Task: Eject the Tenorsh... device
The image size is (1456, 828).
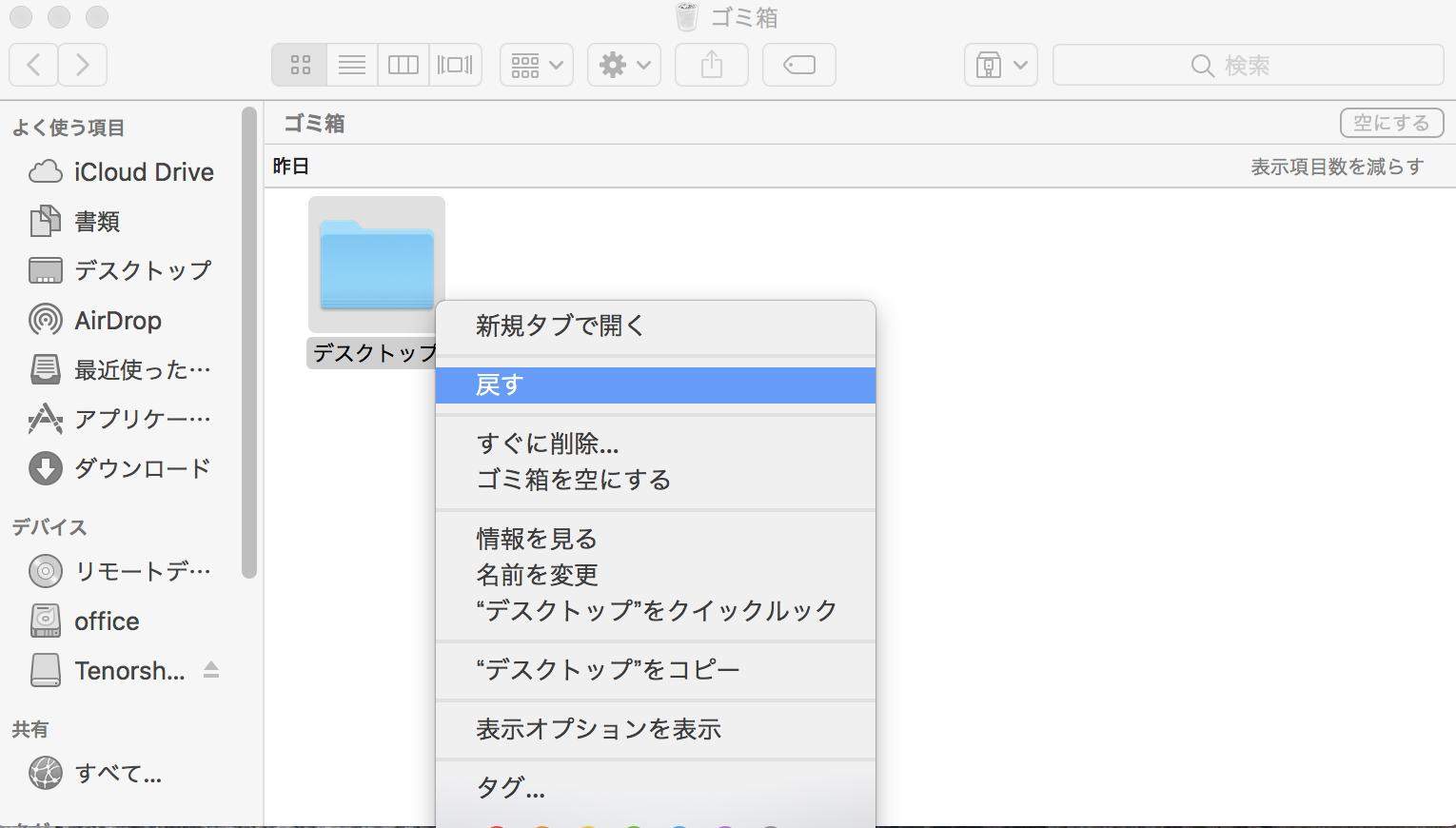Action: (211, 670)
